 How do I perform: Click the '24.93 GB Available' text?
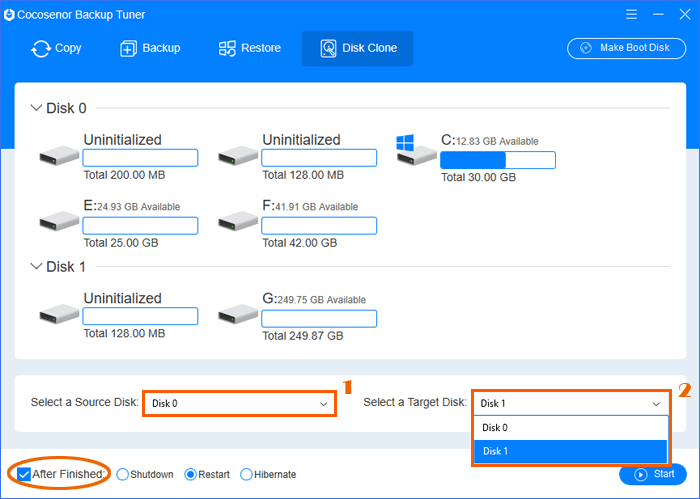(x=138, y=207)
